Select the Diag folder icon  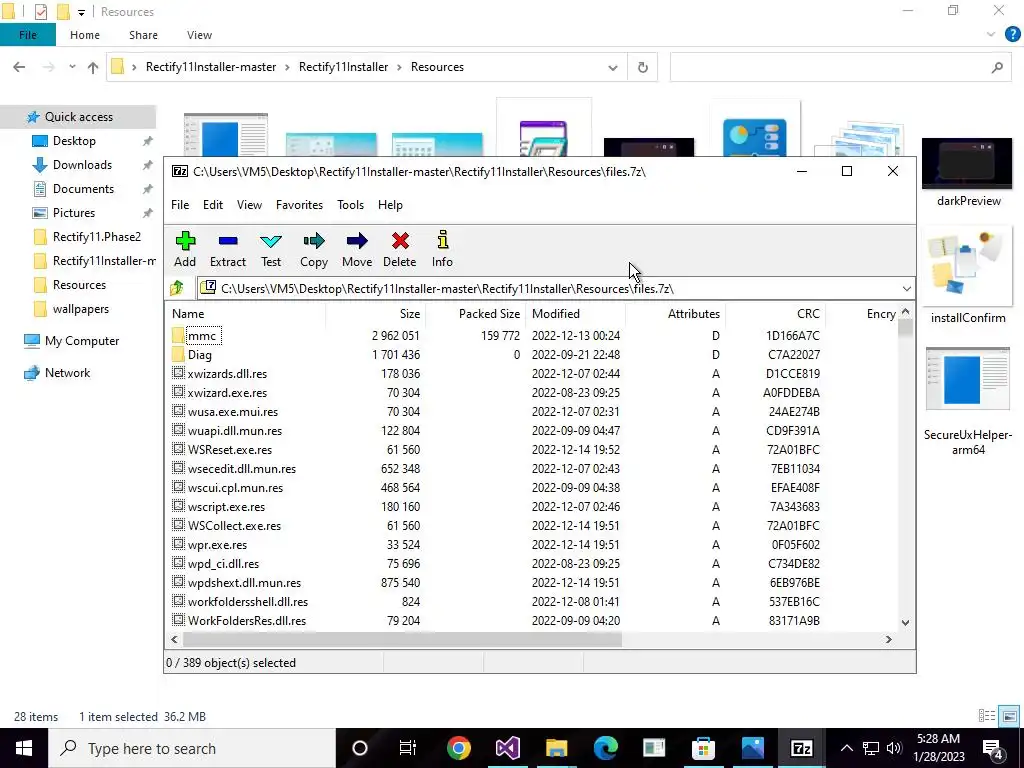(x=178, y=355)
